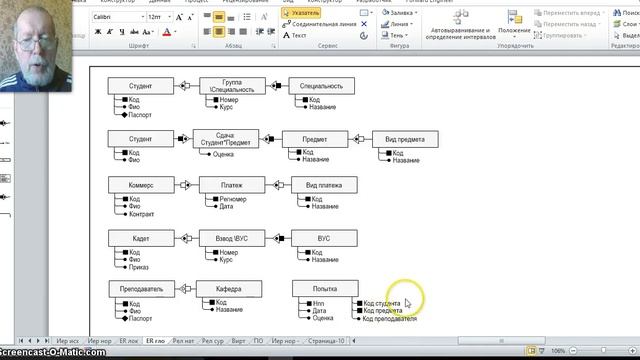Switch to the Рел нат page tab

[x=183, y=341]
